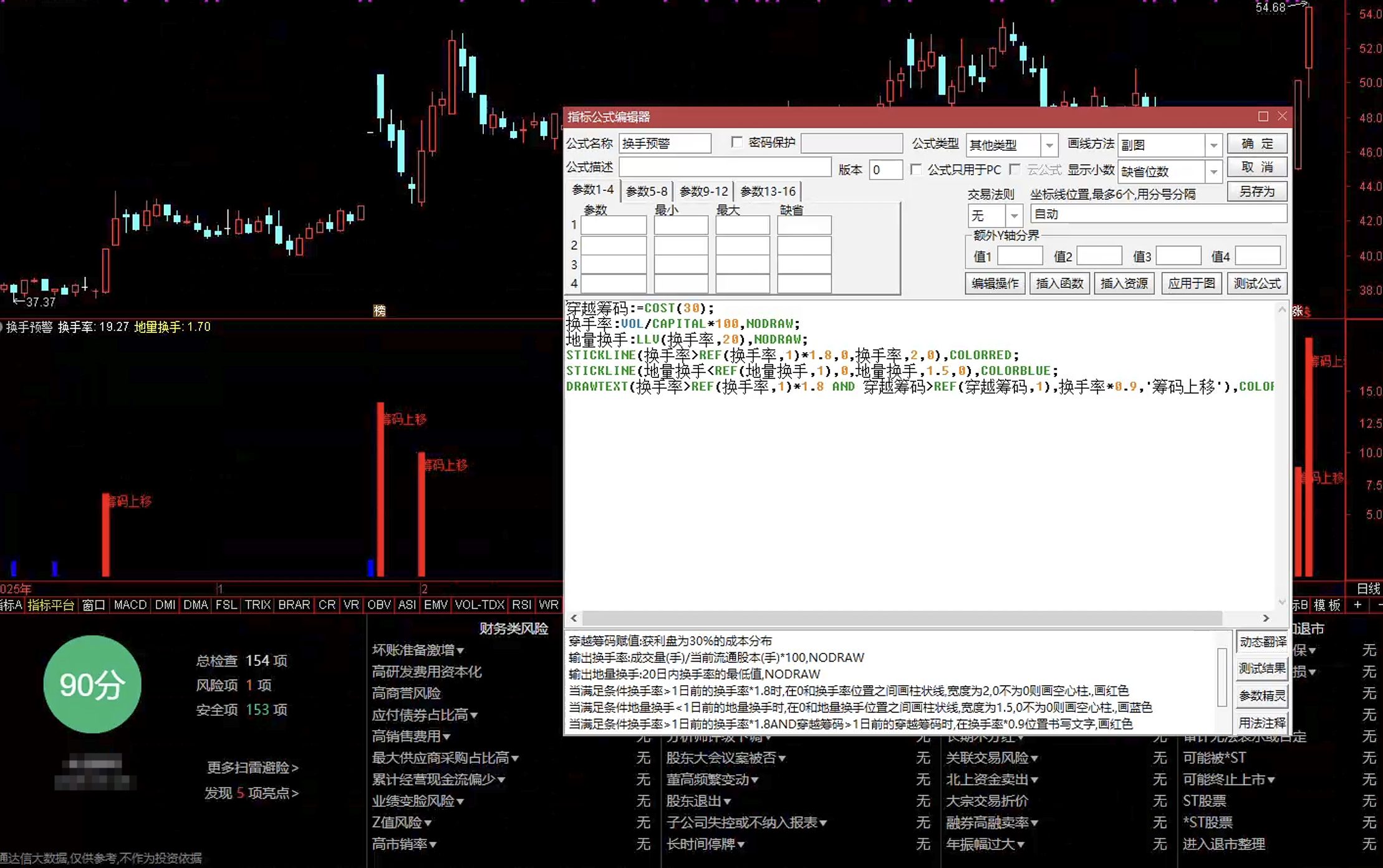The height and width of the screenshot is (868, 1383).
Task: Select the OBV indicator tab
Action: click(x=379, y=605)
